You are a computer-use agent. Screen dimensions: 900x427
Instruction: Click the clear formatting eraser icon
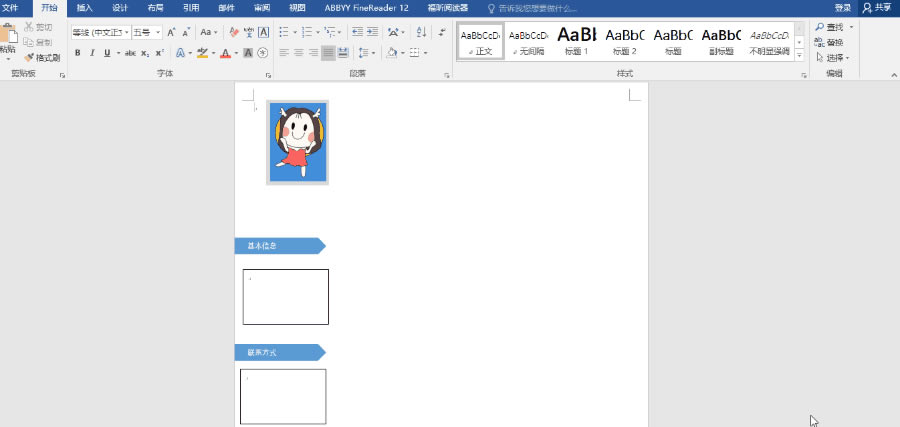click(x=234, y=32)
